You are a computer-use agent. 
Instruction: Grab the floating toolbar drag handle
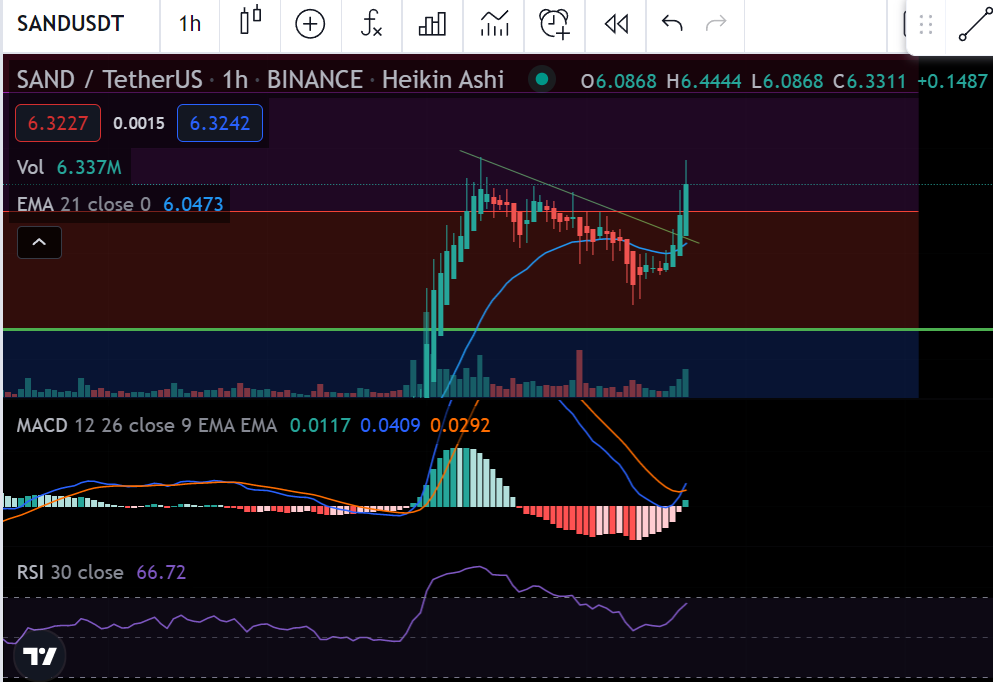926,25
